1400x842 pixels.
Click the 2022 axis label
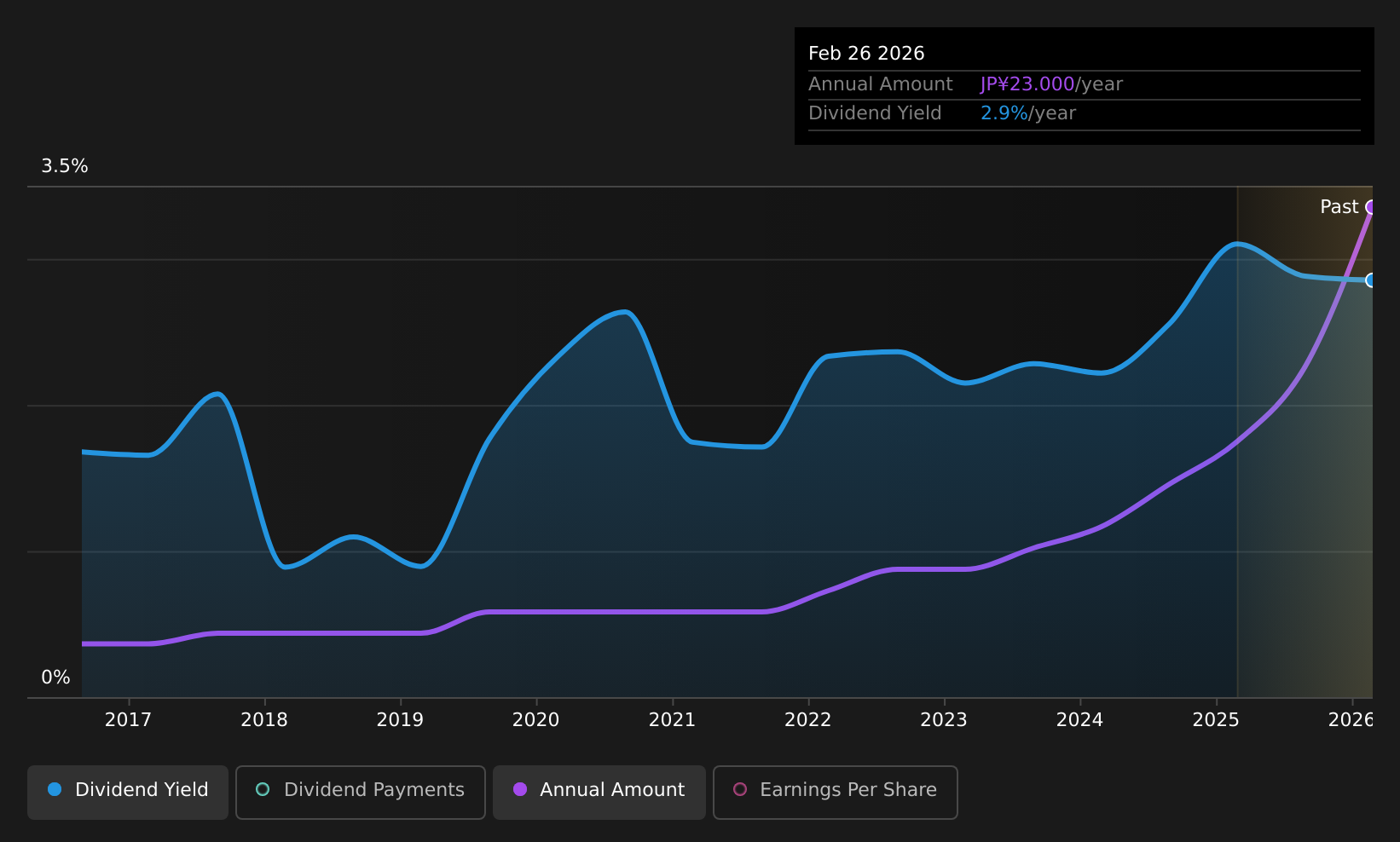click(x=807, y=720)
